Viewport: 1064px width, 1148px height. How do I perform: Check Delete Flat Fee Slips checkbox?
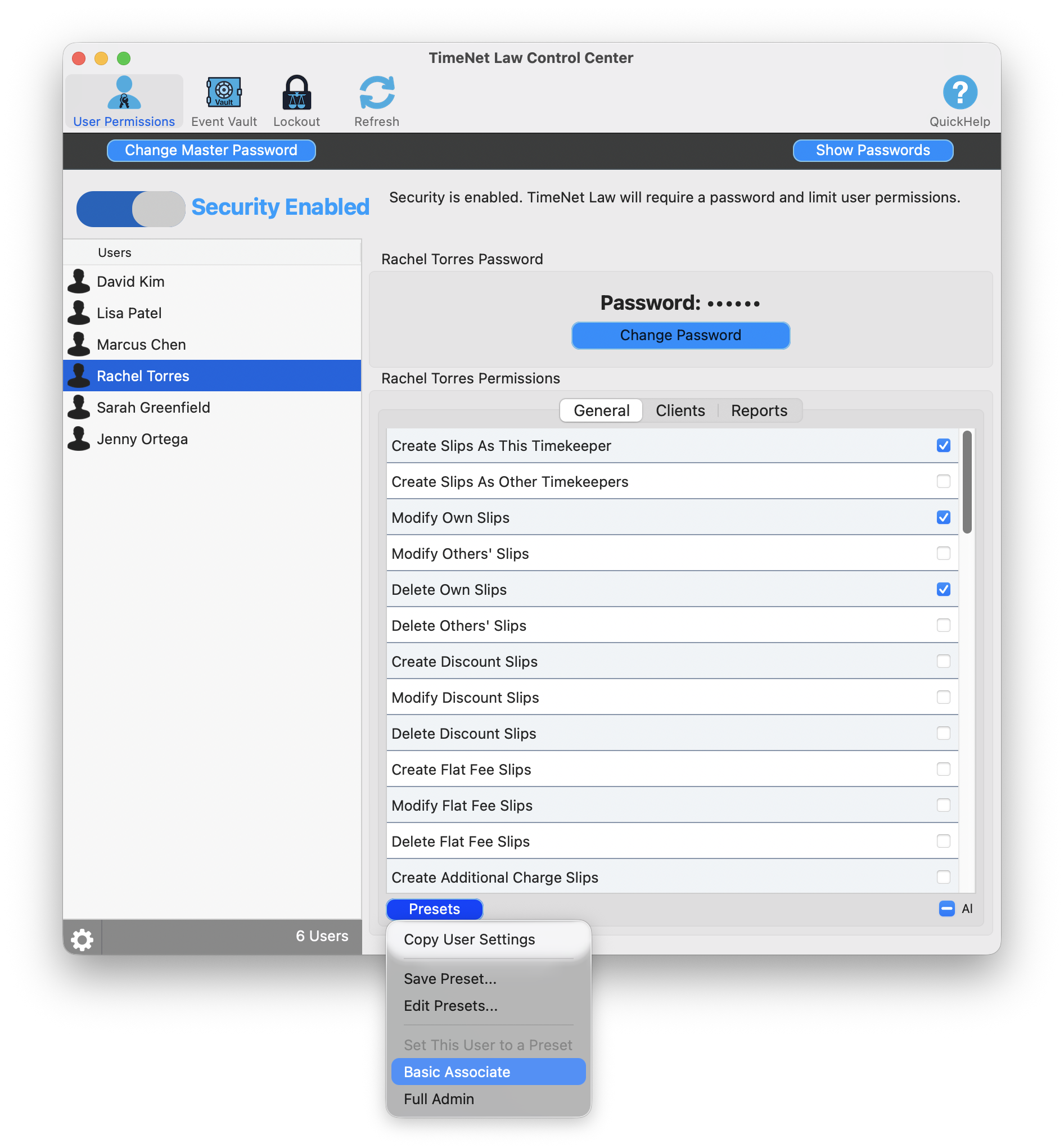(943, 840)
